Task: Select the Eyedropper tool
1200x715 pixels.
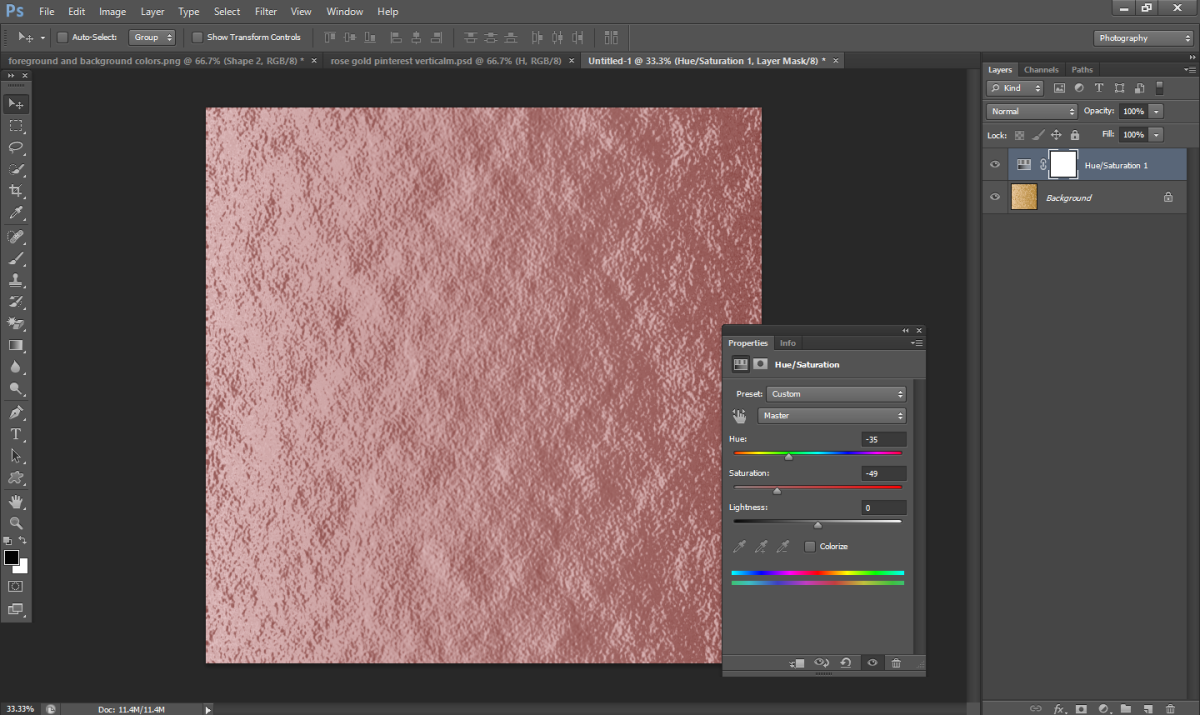Action: [16, 213]
